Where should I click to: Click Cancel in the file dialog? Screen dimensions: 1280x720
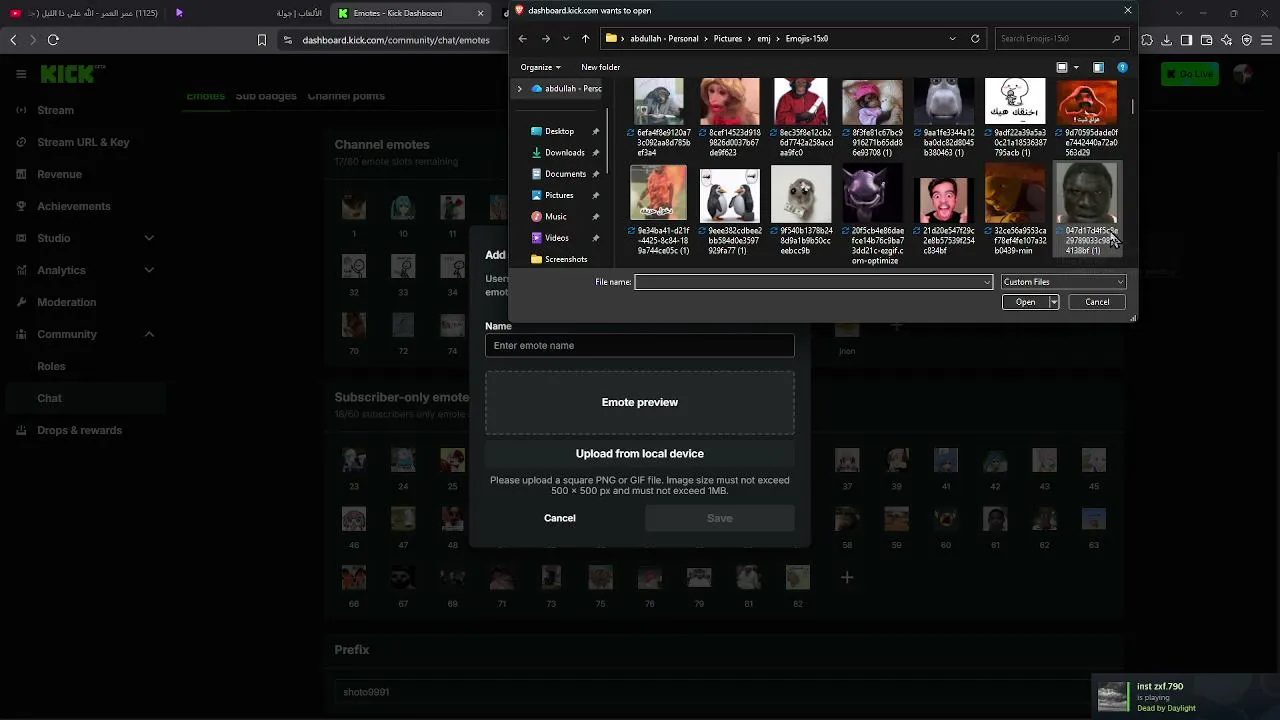1097,302
